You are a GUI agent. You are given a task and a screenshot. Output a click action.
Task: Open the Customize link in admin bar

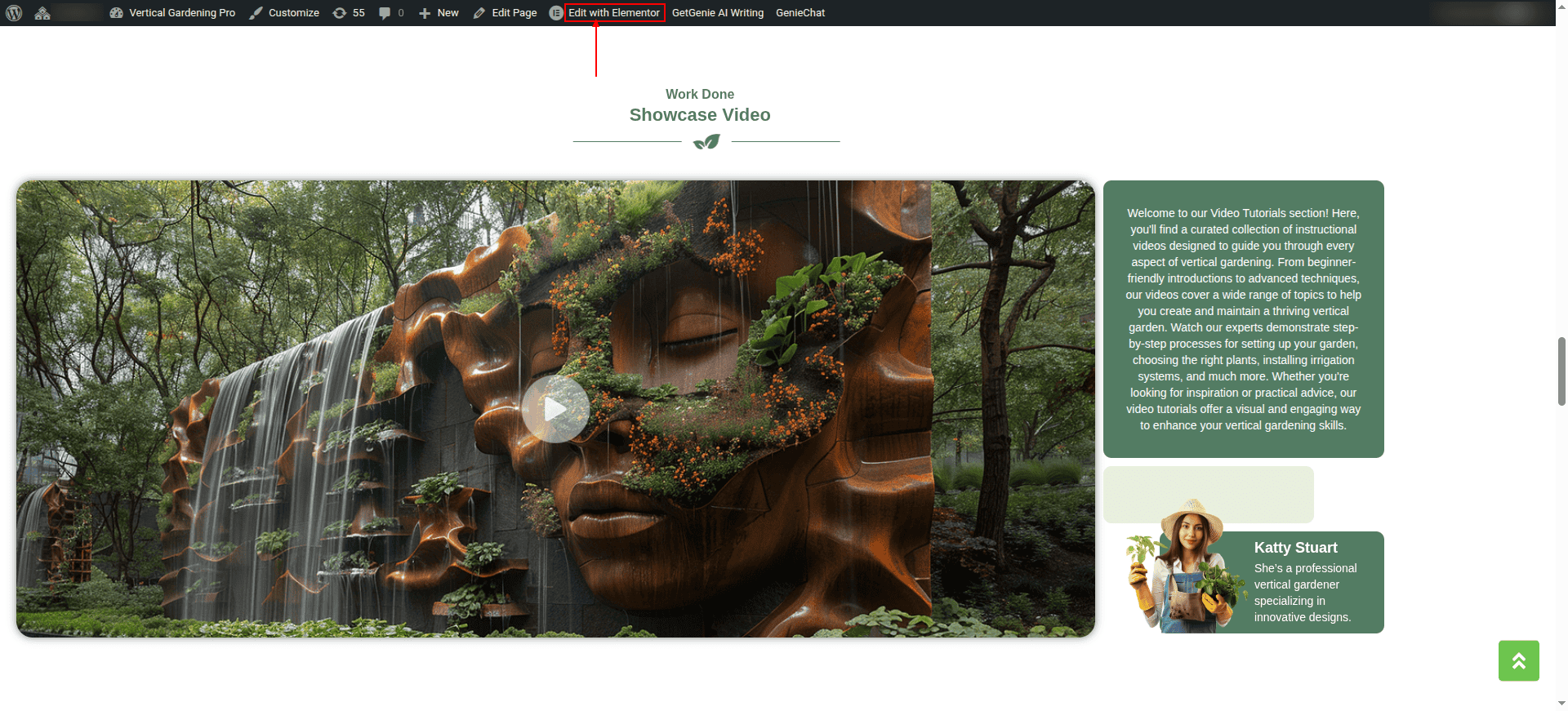pos(284,13)
